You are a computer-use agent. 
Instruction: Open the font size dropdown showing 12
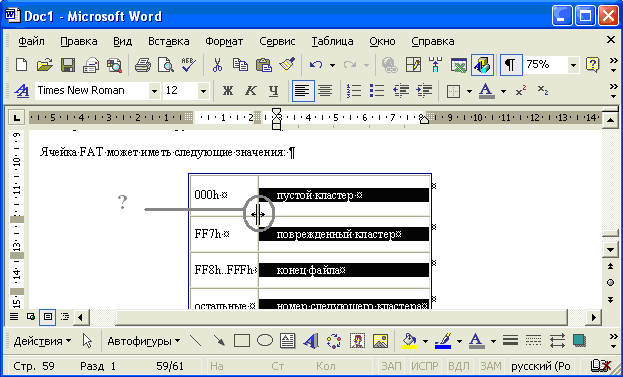pos(203,91)
